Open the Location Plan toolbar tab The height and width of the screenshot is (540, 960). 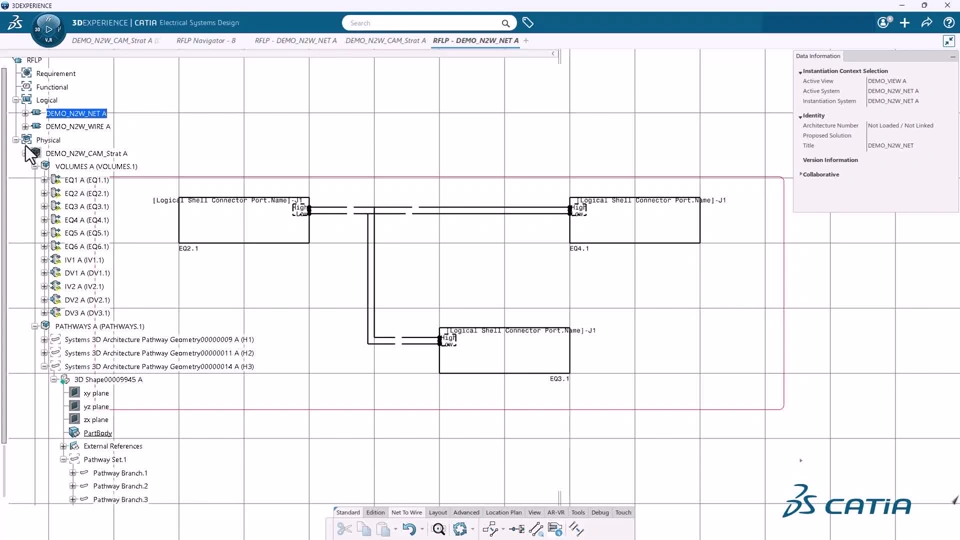tap(504, 512)
